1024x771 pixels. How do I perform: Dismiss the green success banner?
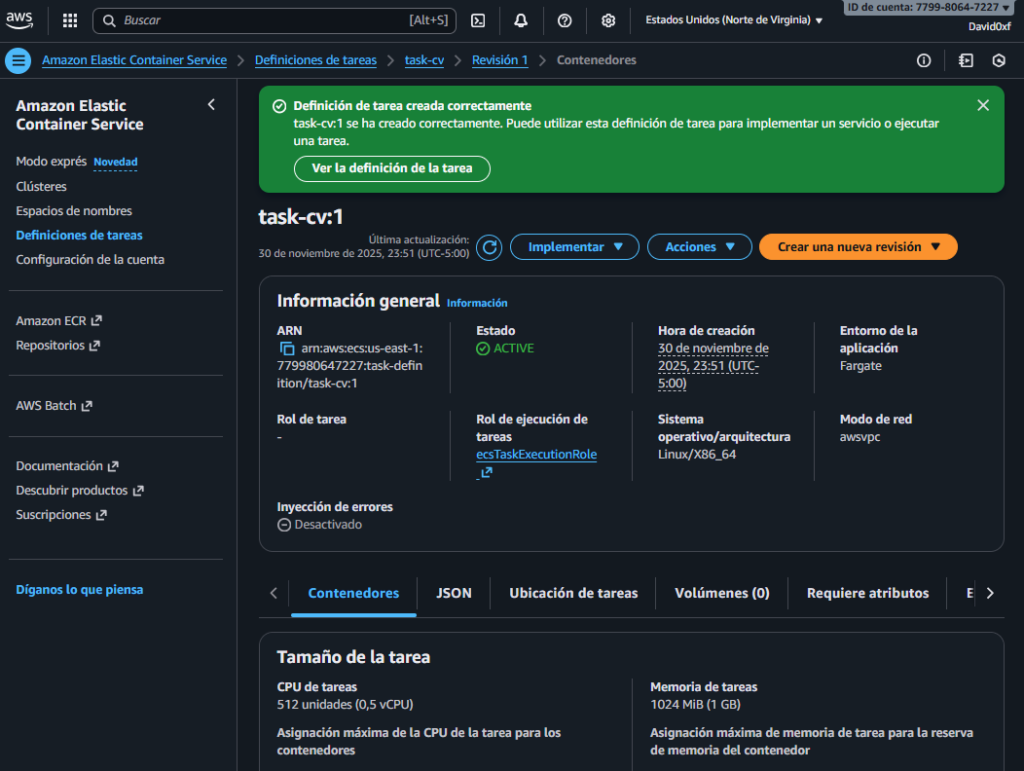click(x=983, y=105)
